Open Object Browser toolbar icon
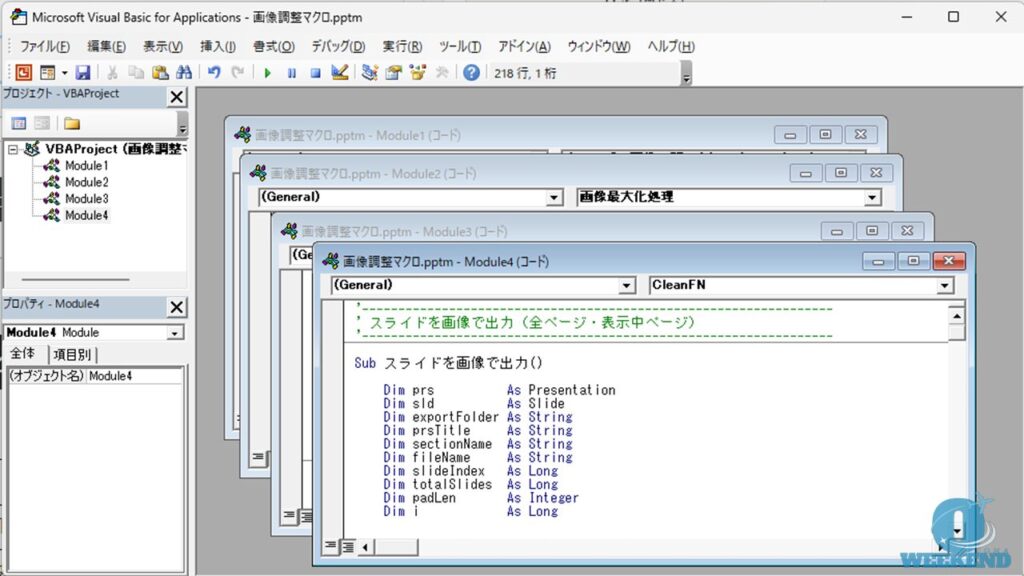This screenshot has width=1024, height=576. (418, 72)
